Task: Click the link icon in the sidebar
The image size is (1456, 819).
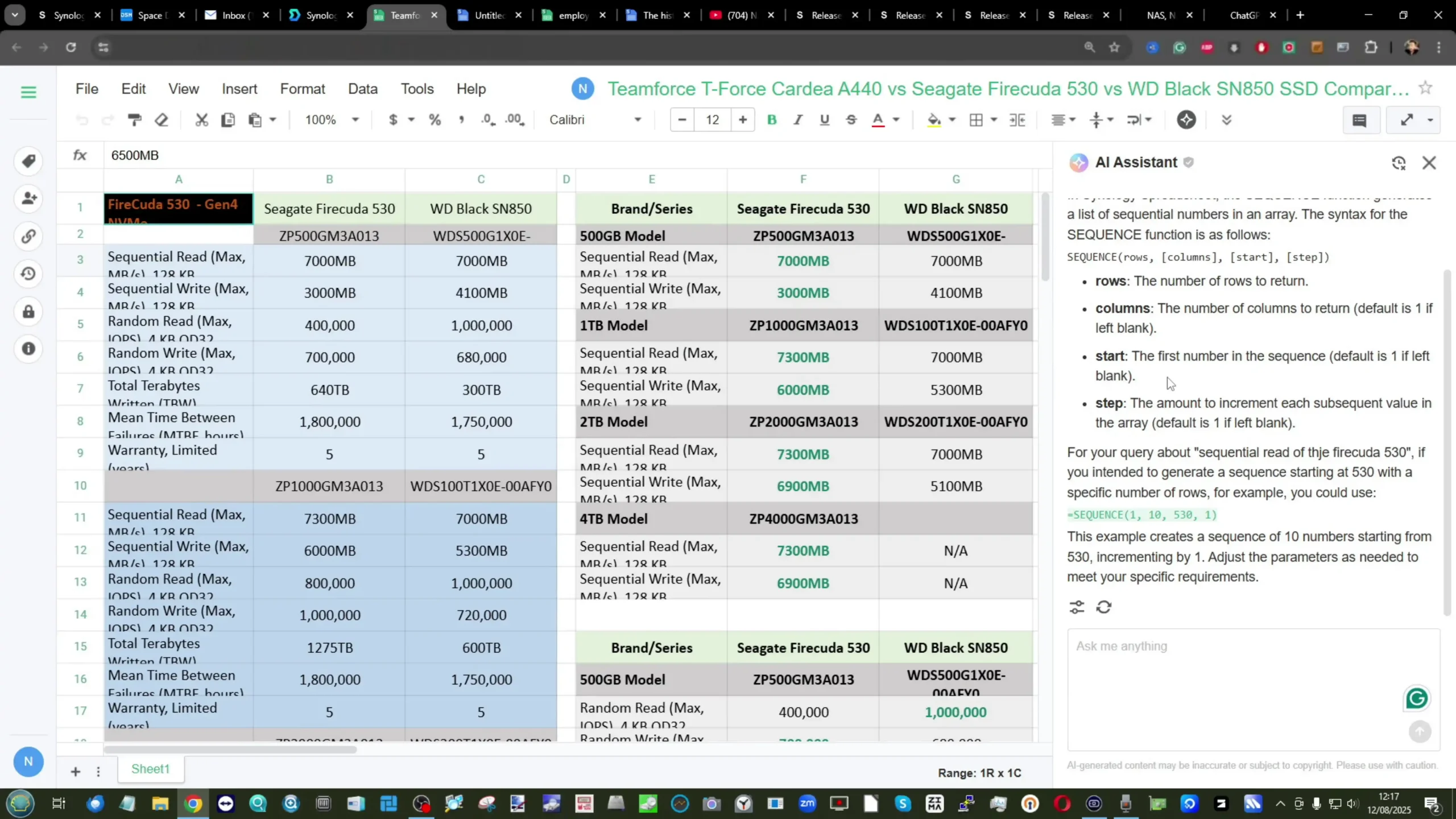Action: pos(28,236)
